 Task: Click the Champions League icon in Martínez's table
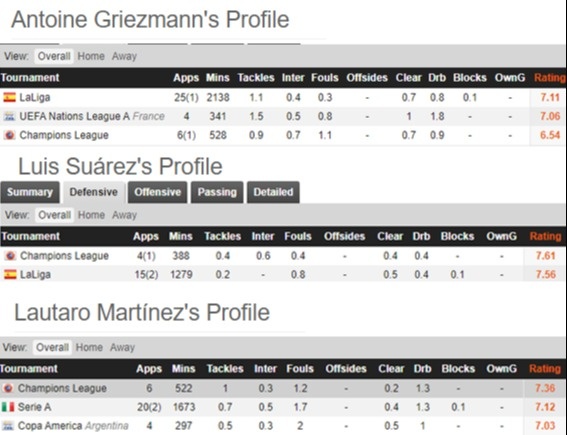click(8, 388)
